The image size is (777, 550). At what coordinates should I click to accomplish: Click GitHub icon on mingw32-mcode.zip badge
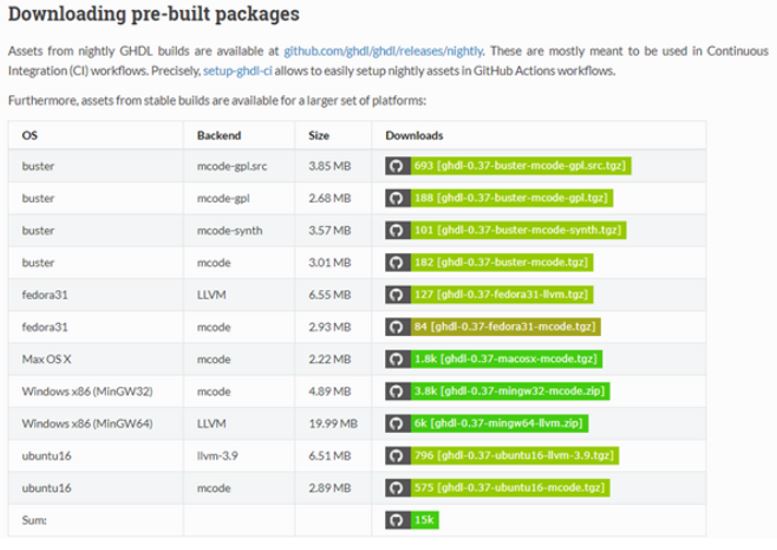[x=397, y=391]
